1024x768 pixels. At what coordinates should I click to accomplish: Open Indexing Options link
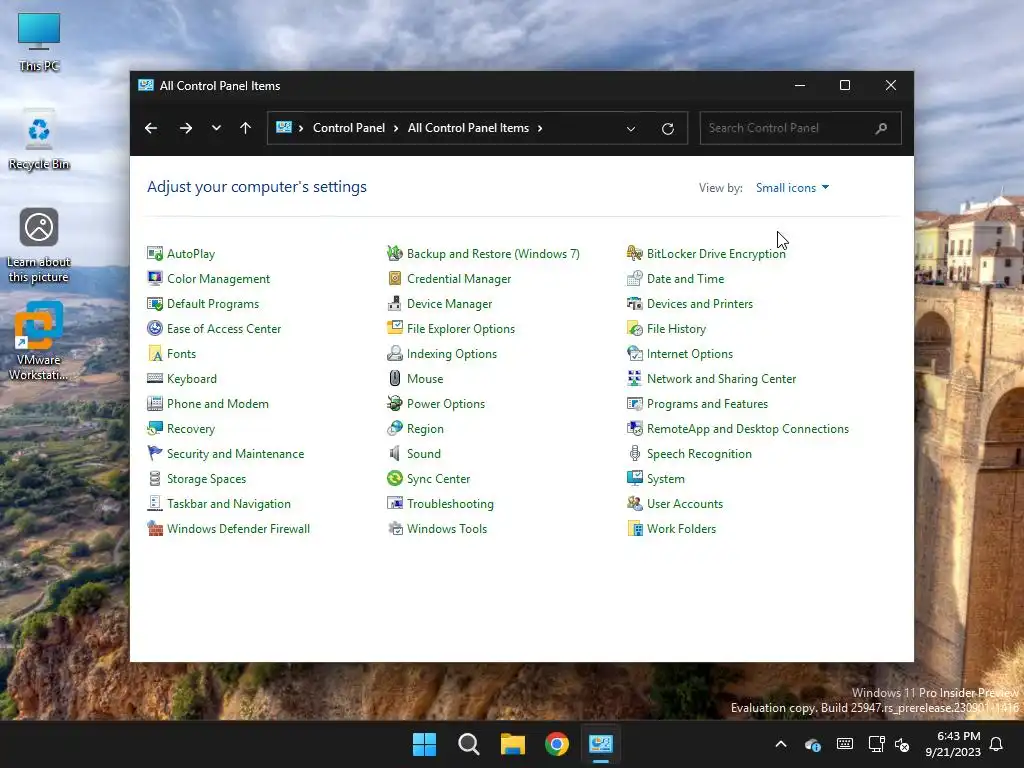[452, 353]
